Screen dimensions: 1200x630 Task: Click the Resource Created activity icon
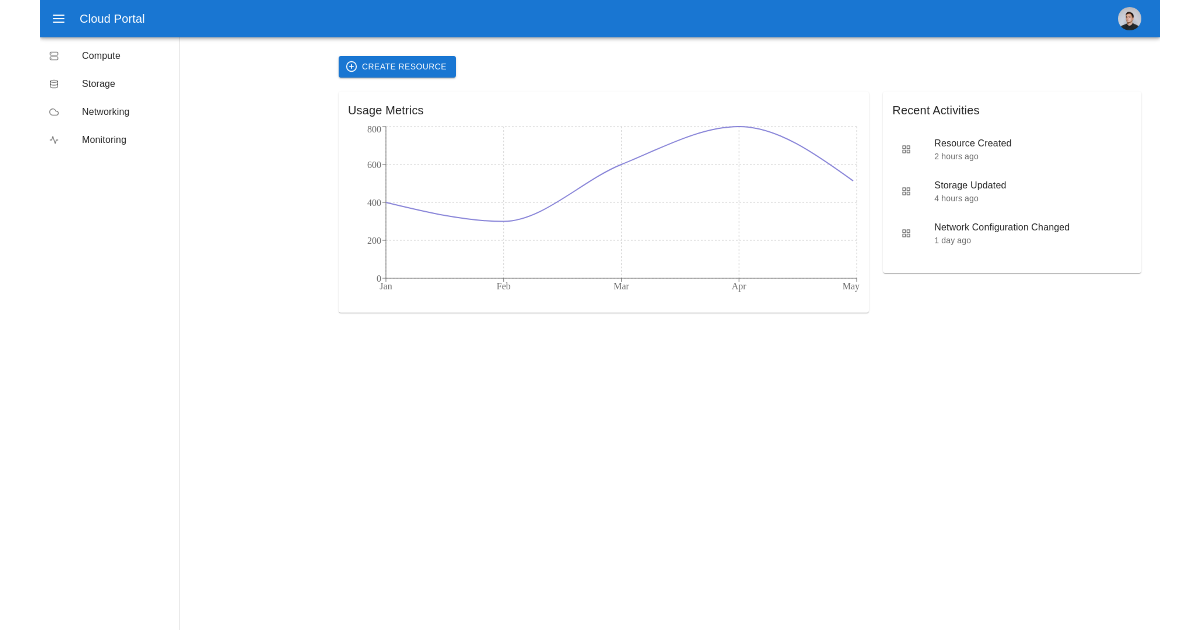906,149
